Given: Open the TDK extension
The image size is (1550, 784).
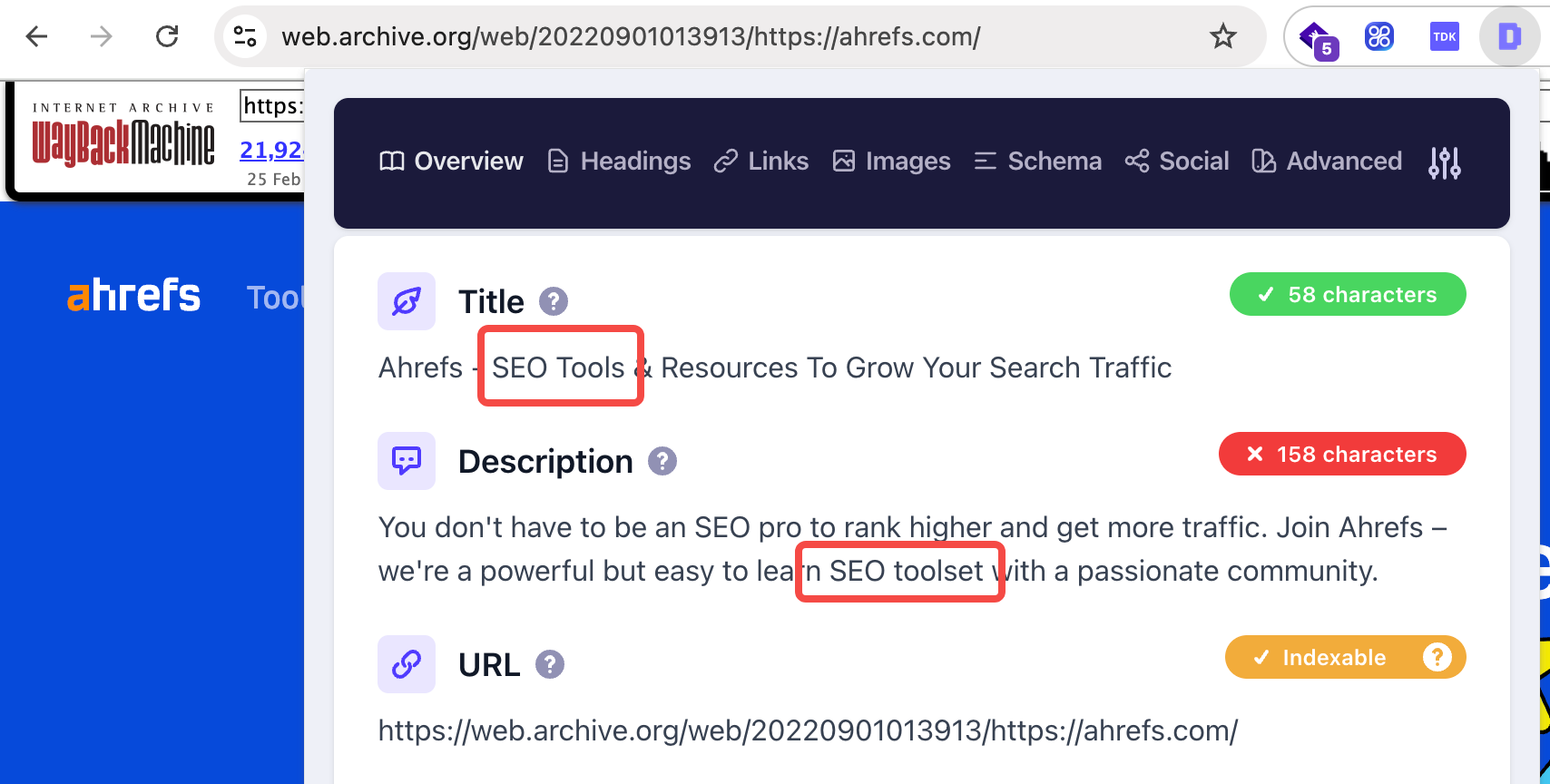Looking at the screenshot, I should (x=1444, y=36).
